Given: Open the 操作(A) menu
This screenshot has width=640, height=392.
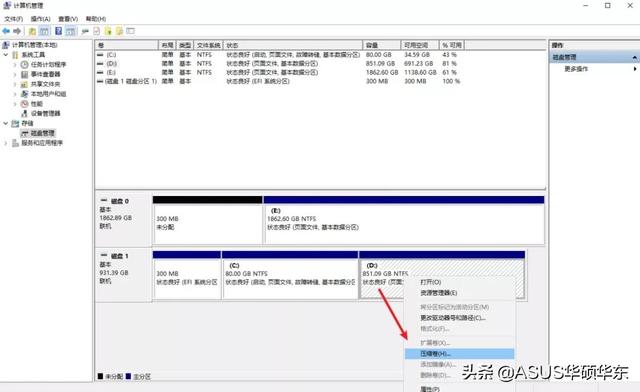Looking at the screenshot, I should (40, 19).
